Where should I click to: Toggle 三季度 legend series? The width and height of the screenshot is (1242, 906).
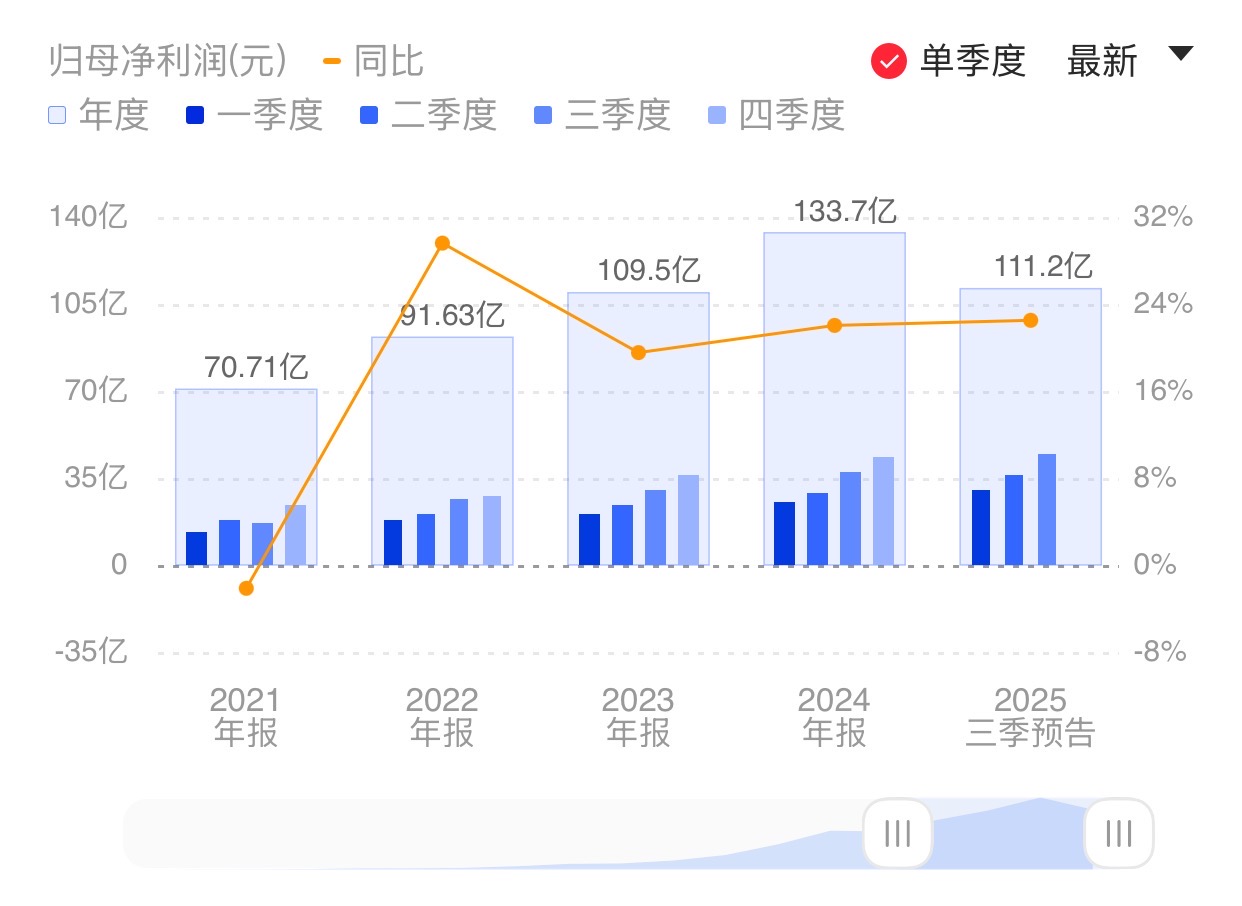[603, 115]
